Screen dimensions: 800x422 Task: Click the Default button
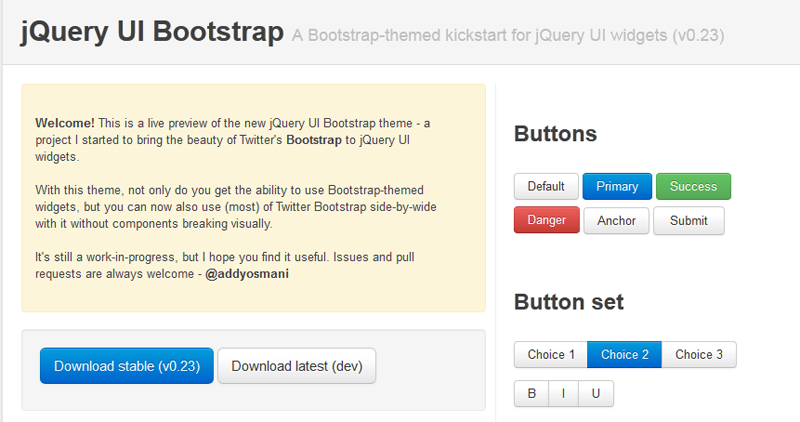pyautogui.click(x=546, y=186)
